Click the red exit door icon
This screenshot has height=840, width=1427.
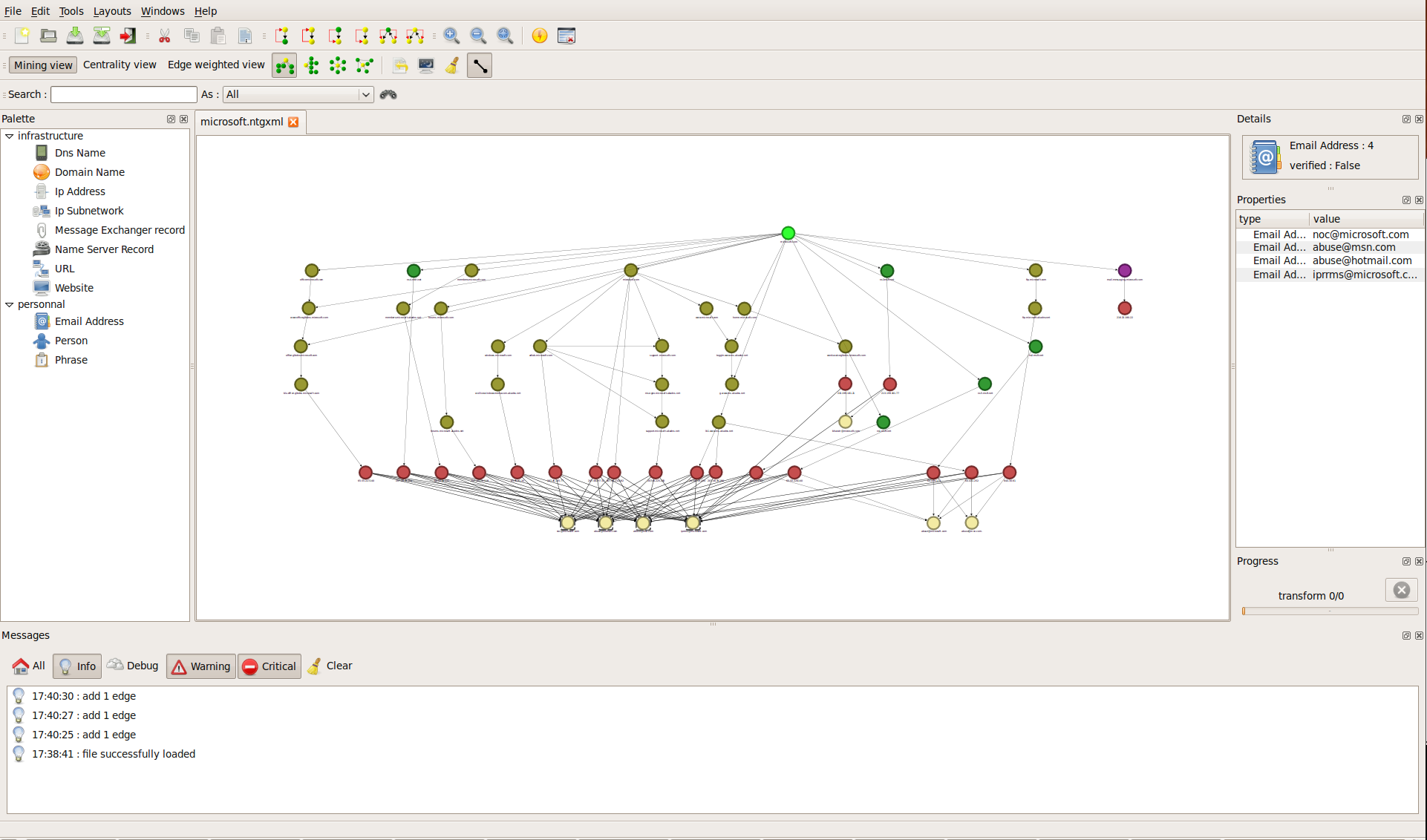pos(128,36)
